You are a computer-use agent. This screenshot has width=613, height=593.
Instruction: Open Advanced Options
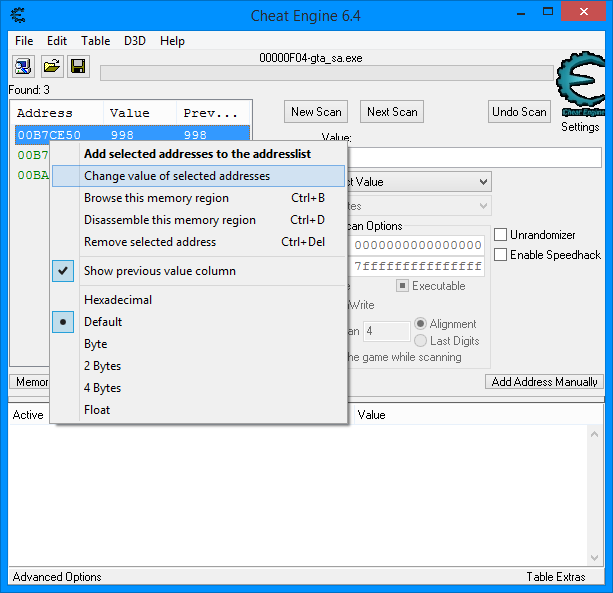(57, 577)
